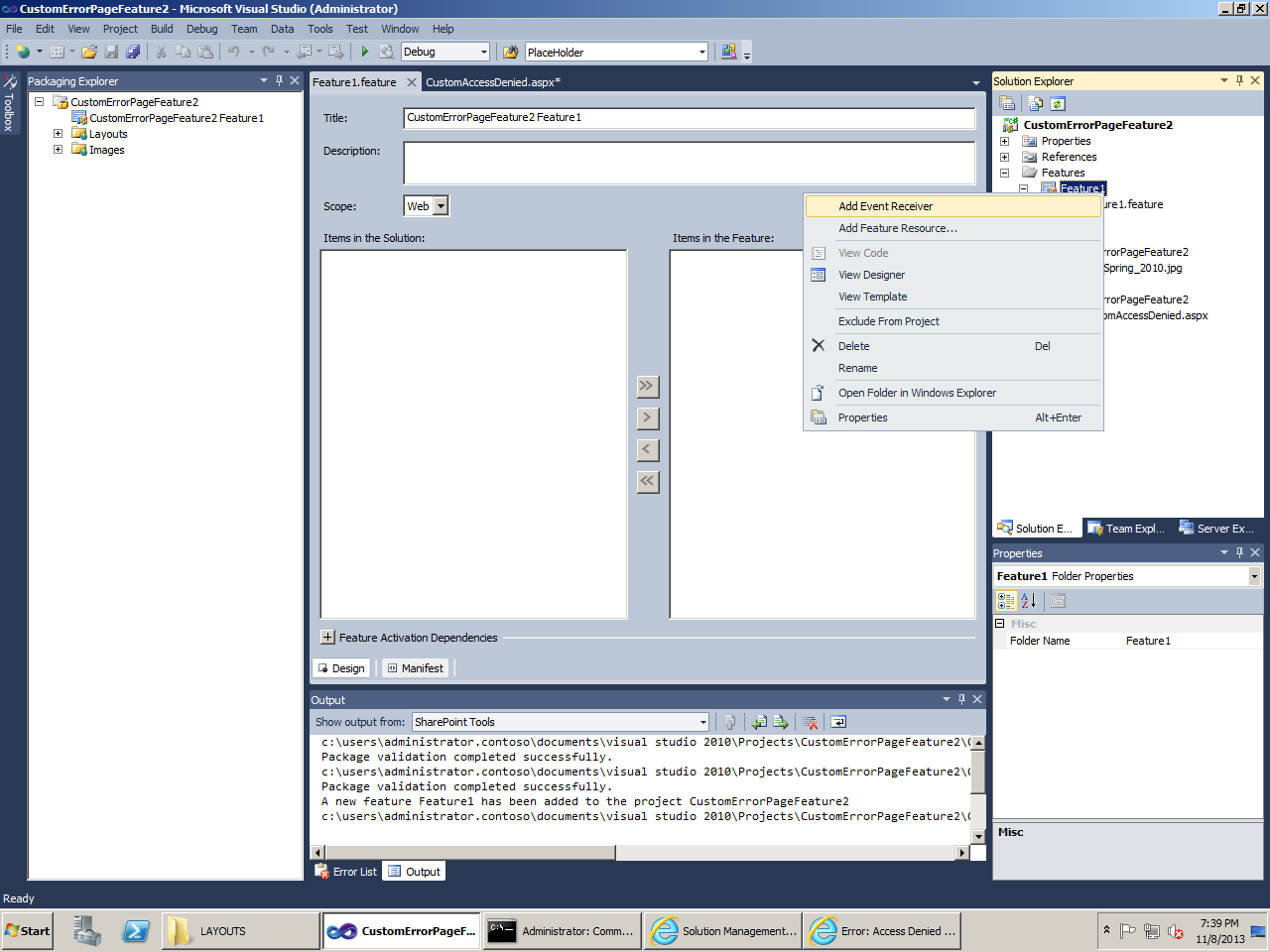This screenshot has width=1270, height=952.
Task: Toggle Word Wrap in Output toolbar
Action: coord(838,722)
